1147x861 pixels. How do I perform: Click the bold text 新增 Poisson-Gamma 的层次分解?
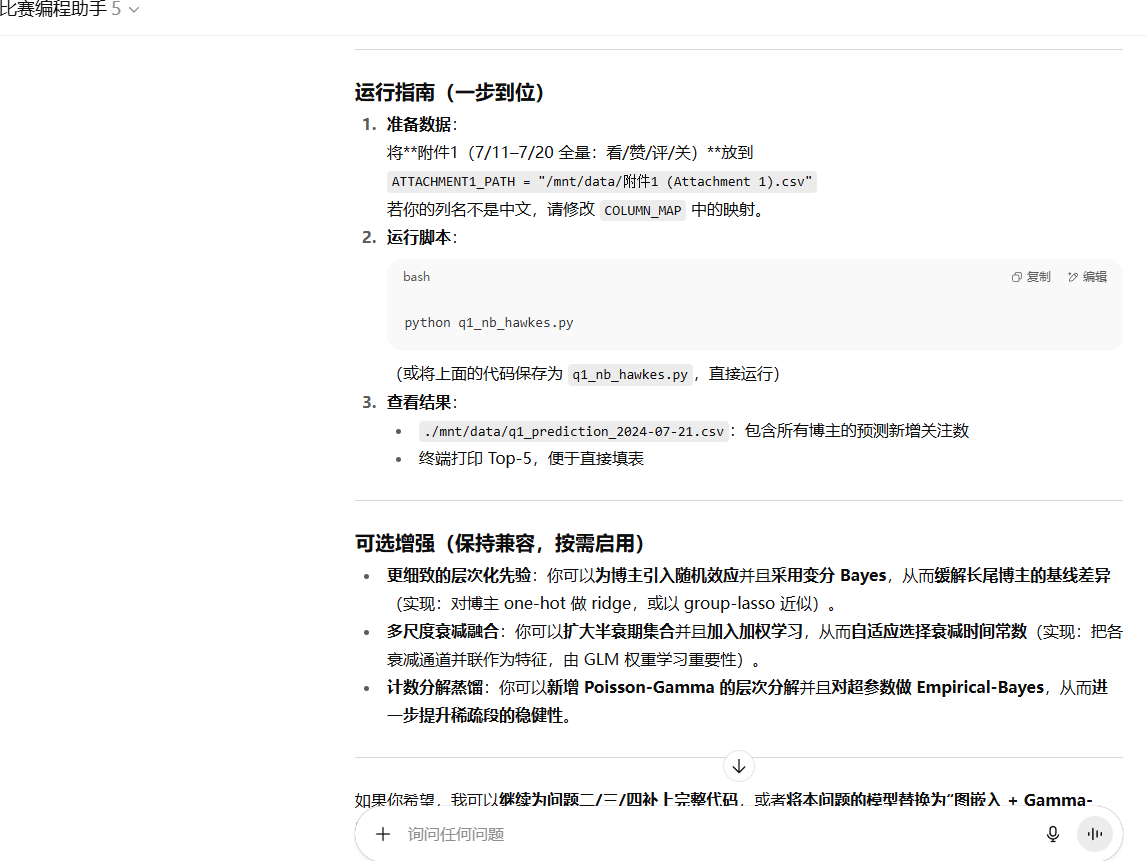point(673,688)
